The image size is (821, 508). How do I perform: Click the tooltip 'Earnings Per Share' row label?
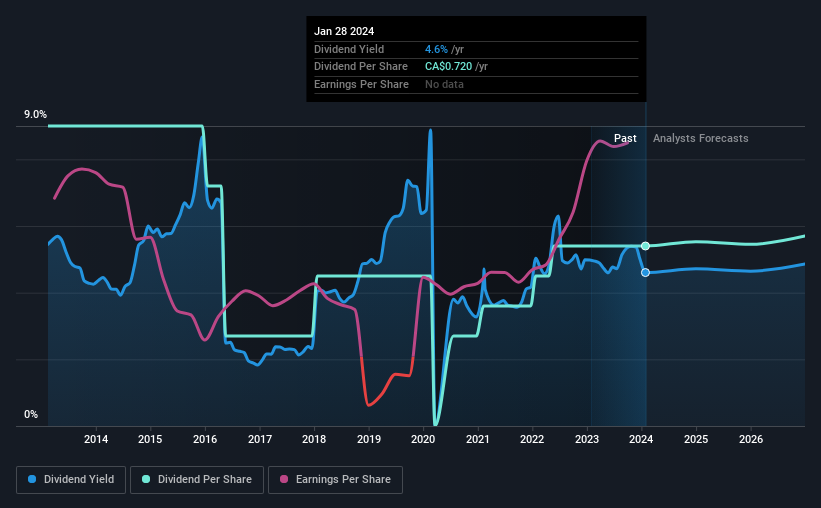click(x=361, y=84)
